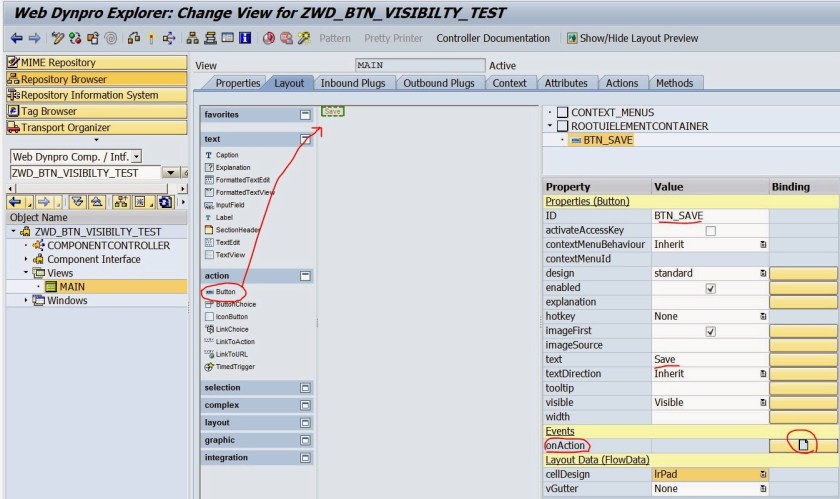Viewport: 840px width, 499px height.
Task: Open the visible property dropdown
Action: (x=763, y=403)
